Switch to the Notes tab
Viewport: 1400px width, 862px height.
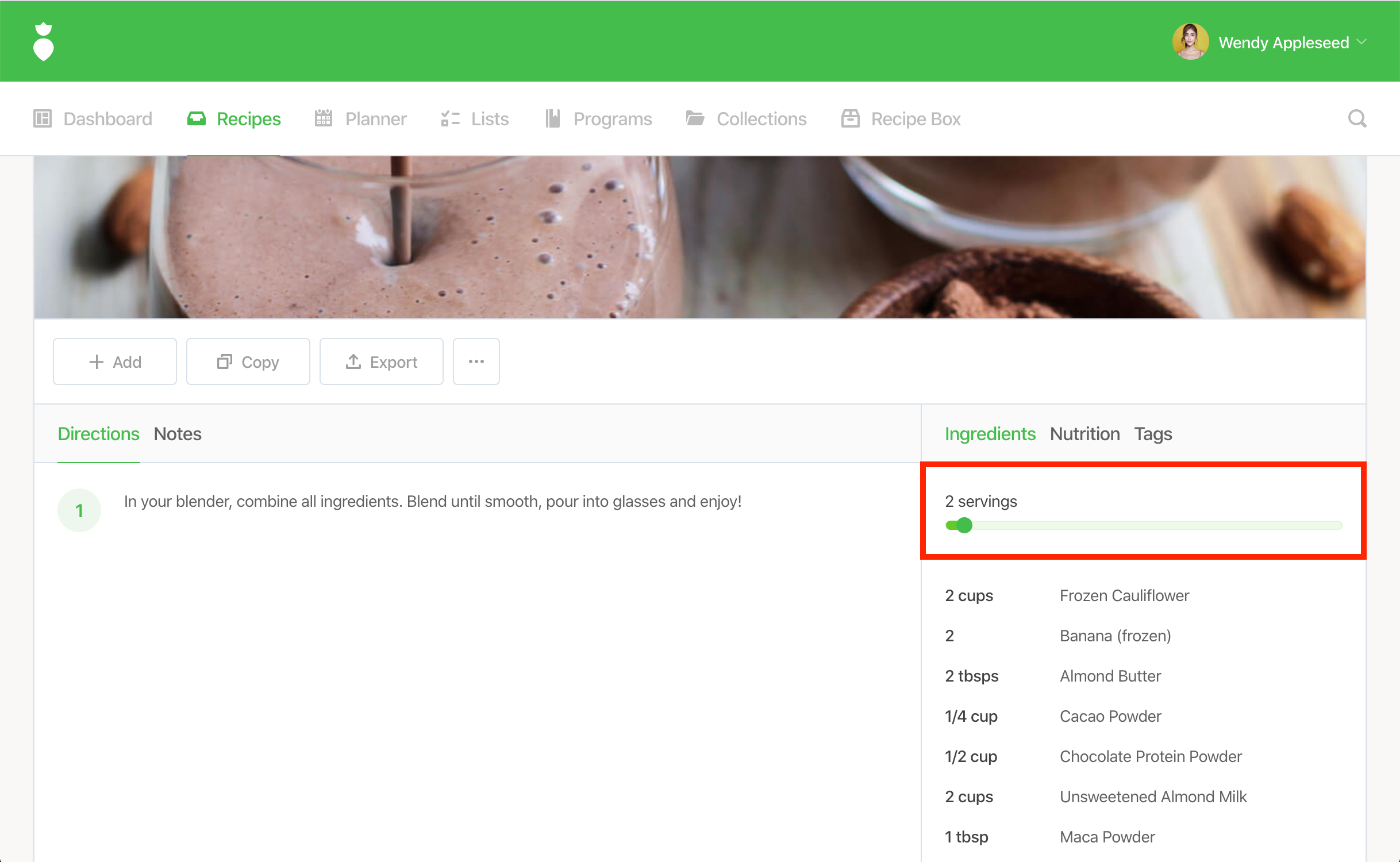click(x=178, y=434)
